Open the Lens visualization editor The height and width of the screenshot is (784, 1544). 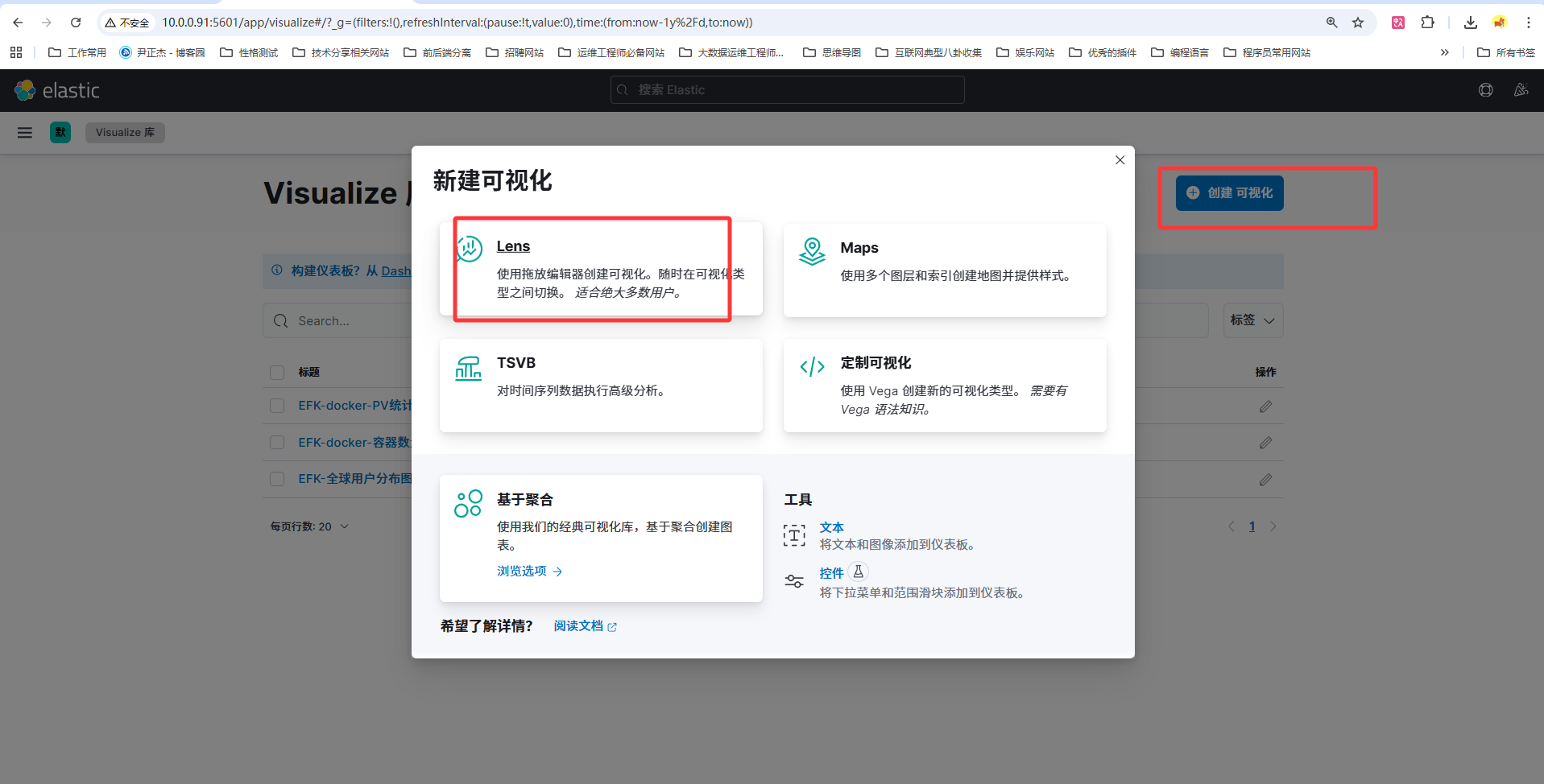[x=601, y=269]
